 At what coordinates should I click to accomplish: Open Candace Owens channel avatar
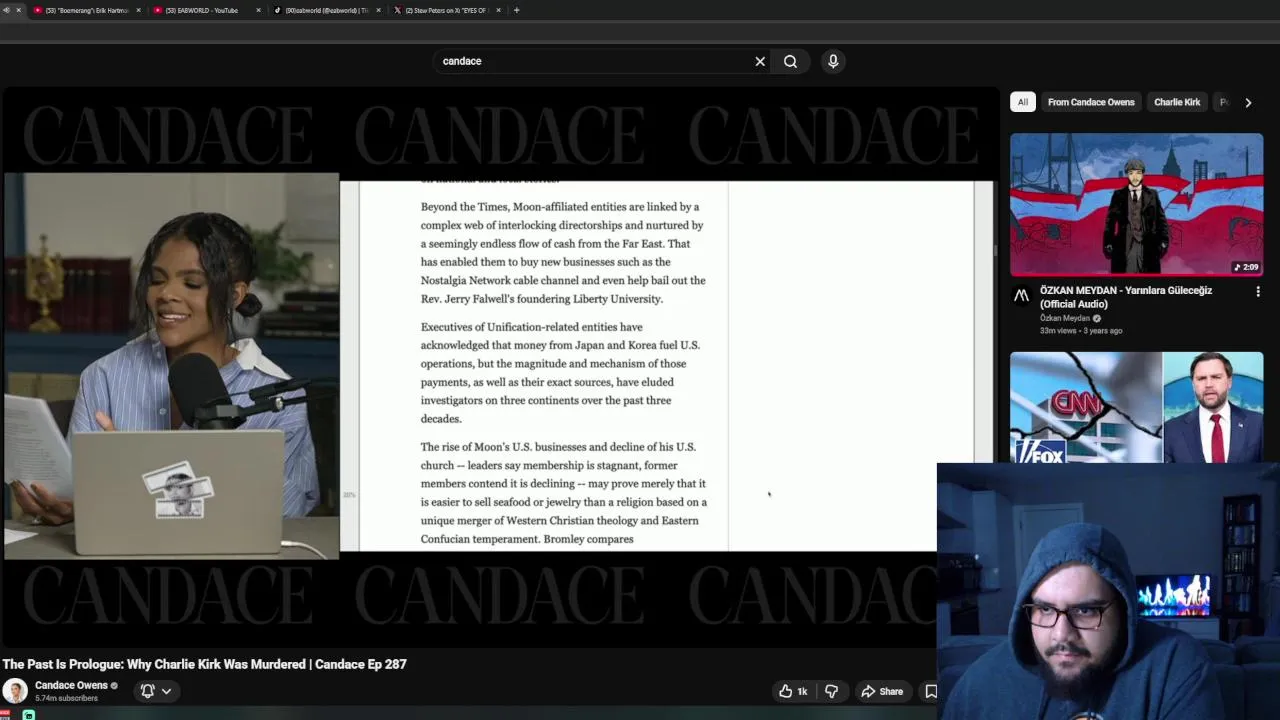coord(15,691)
